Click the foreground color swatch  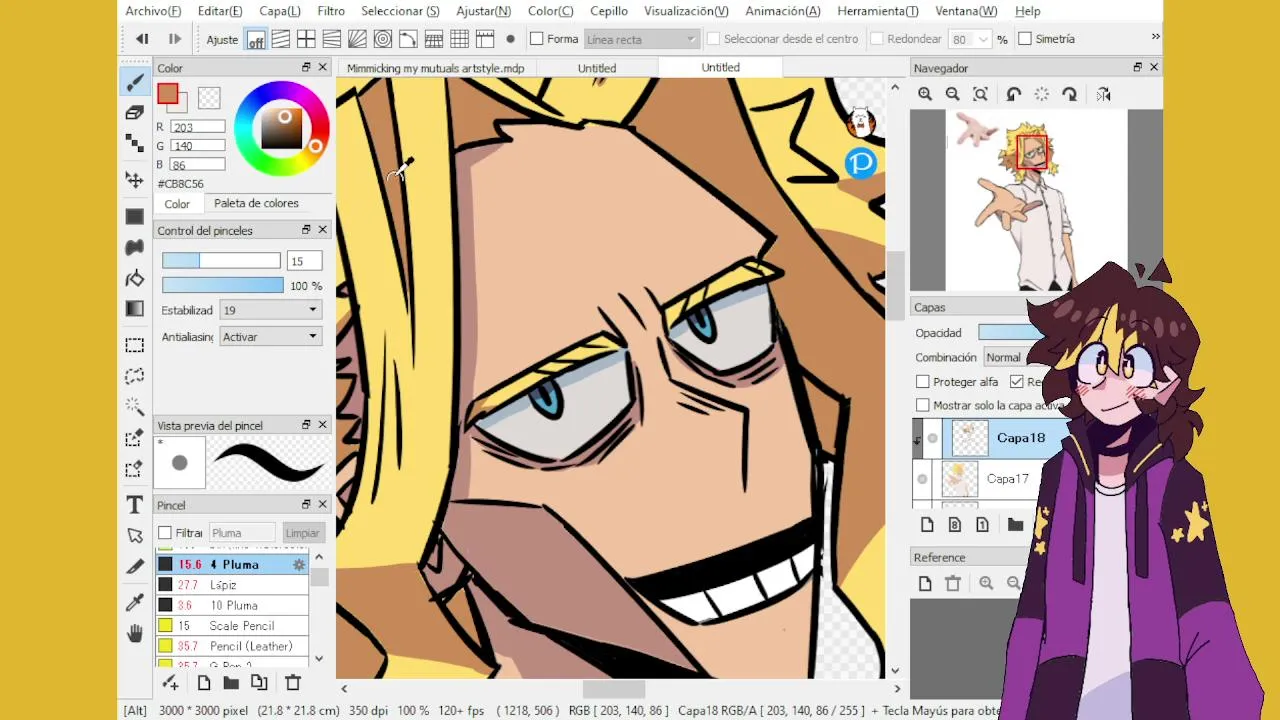coord(167,94)
